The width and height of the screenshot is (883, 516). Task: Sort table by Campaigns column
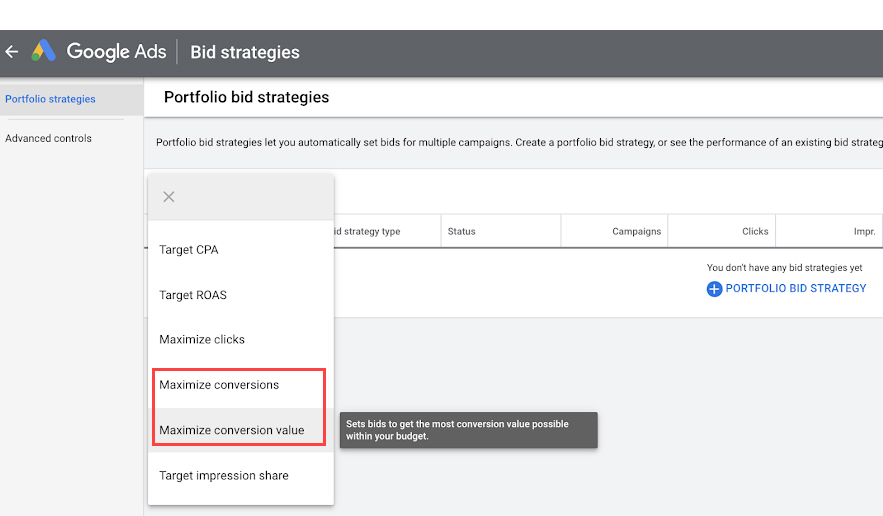click(636, 231)
